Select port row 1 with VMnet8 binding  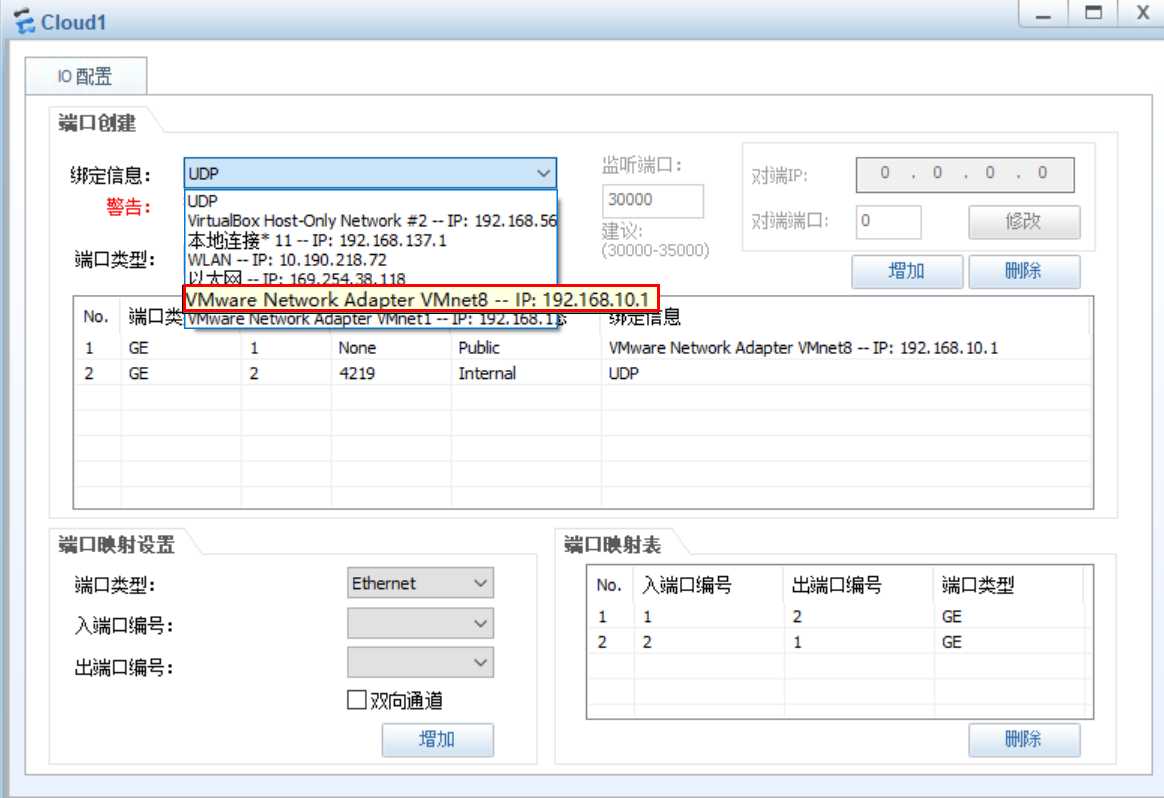point(583,348)
